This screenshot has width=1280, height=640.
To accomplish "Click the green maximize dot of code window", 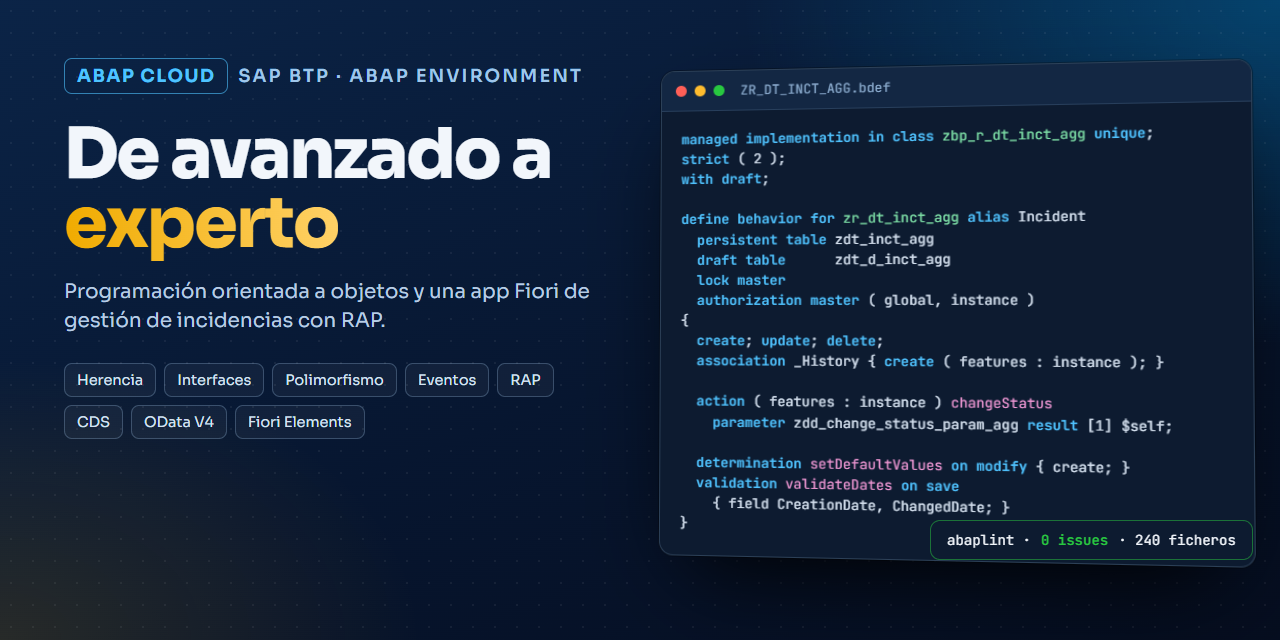I will tap(718, 90).
